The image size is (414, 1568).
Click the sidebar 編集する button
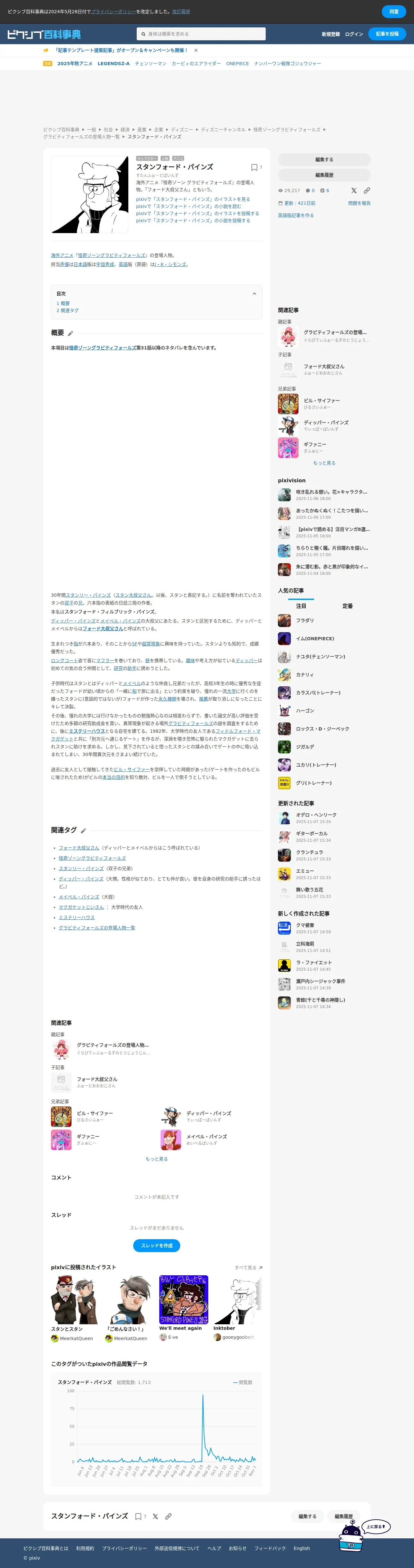coord(324,160)
